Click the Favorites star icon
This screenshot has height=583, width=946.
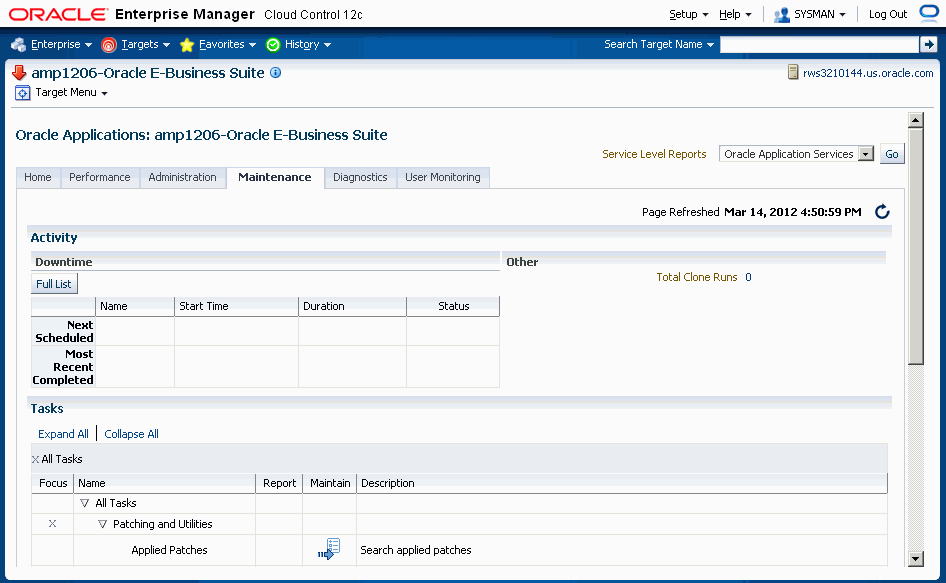(187, 45)
